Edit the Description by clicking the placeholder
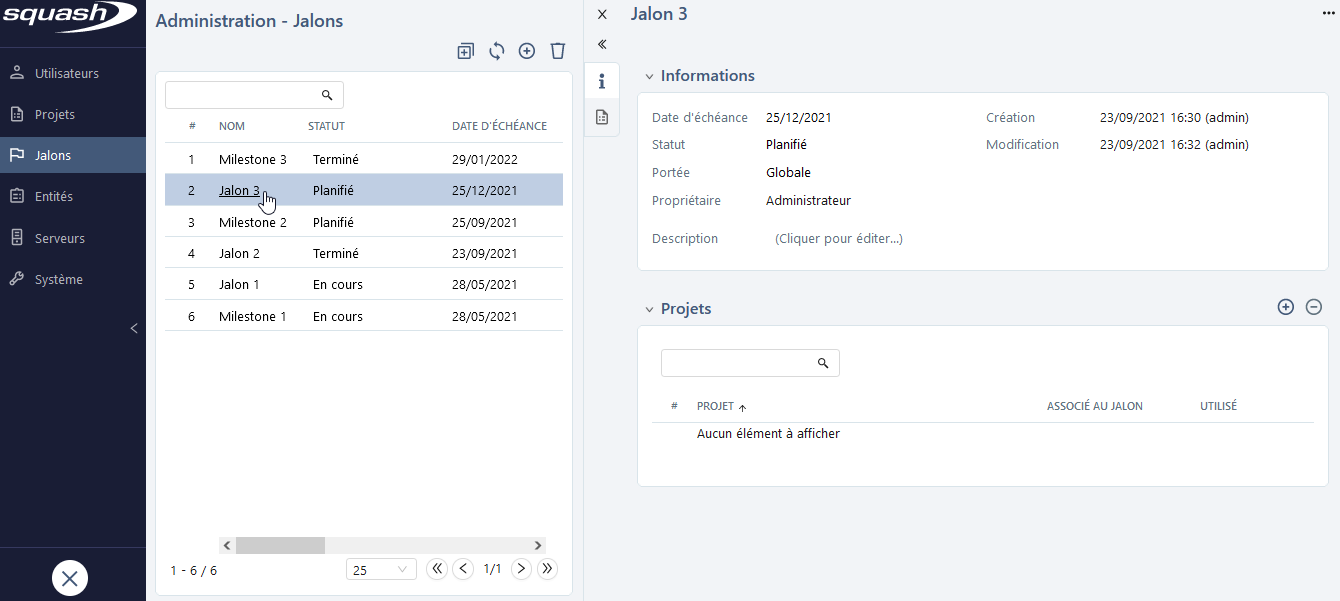The image size is (1340, 601). (838, 238)
